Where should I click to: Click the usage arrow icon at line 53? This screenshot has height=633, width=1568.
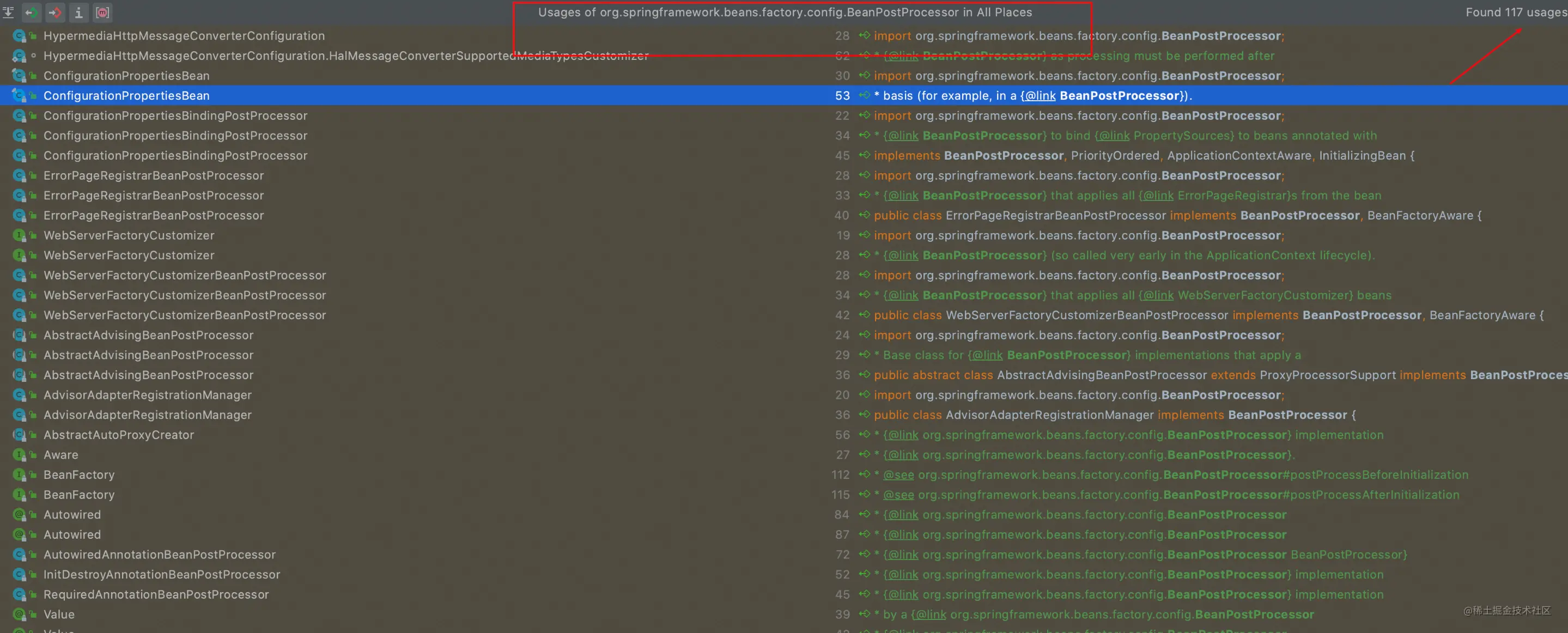tap(864, 95)
